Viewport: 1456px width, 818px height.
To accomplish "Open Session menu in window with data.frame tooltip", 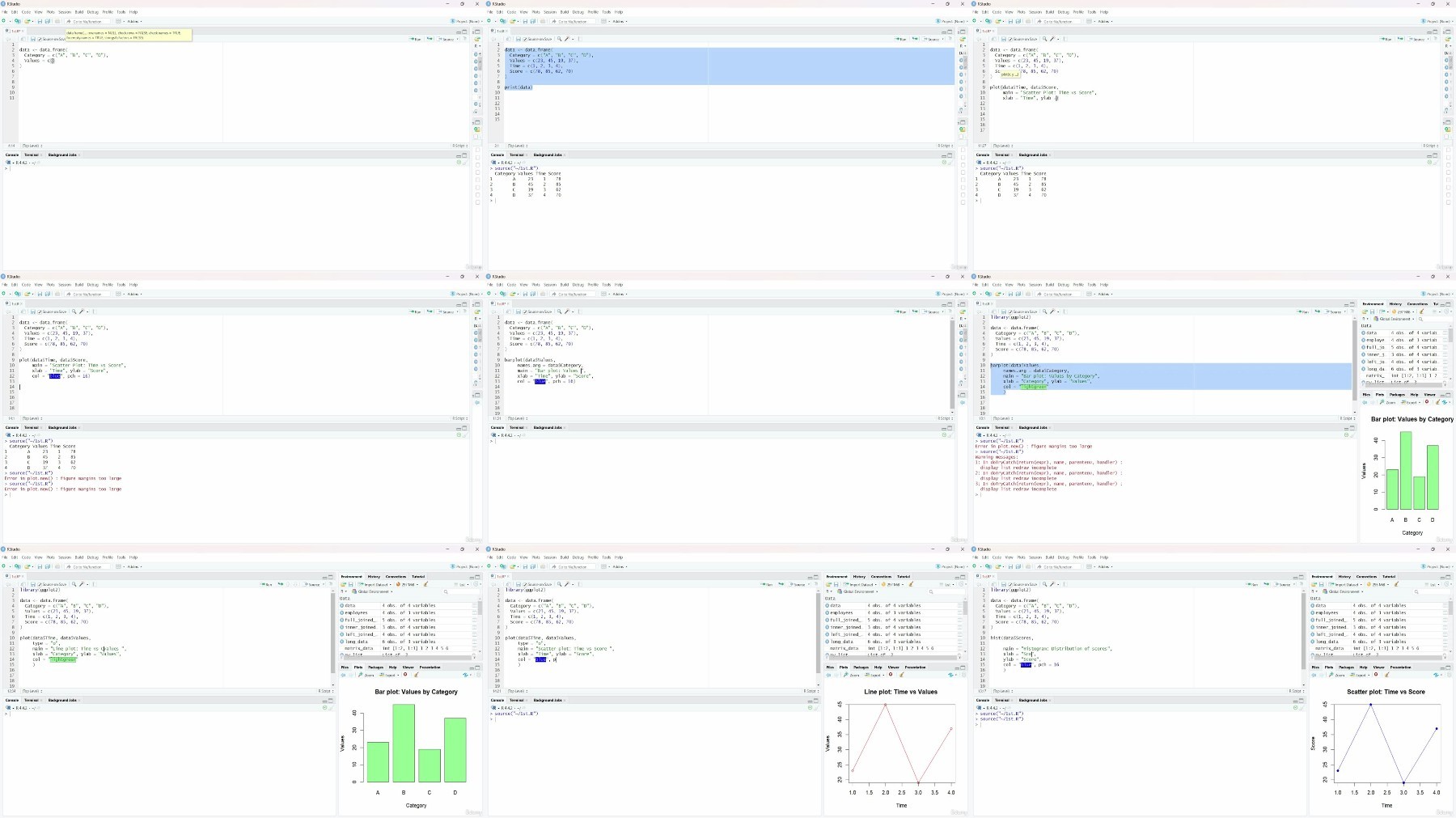I will (65, 12).
